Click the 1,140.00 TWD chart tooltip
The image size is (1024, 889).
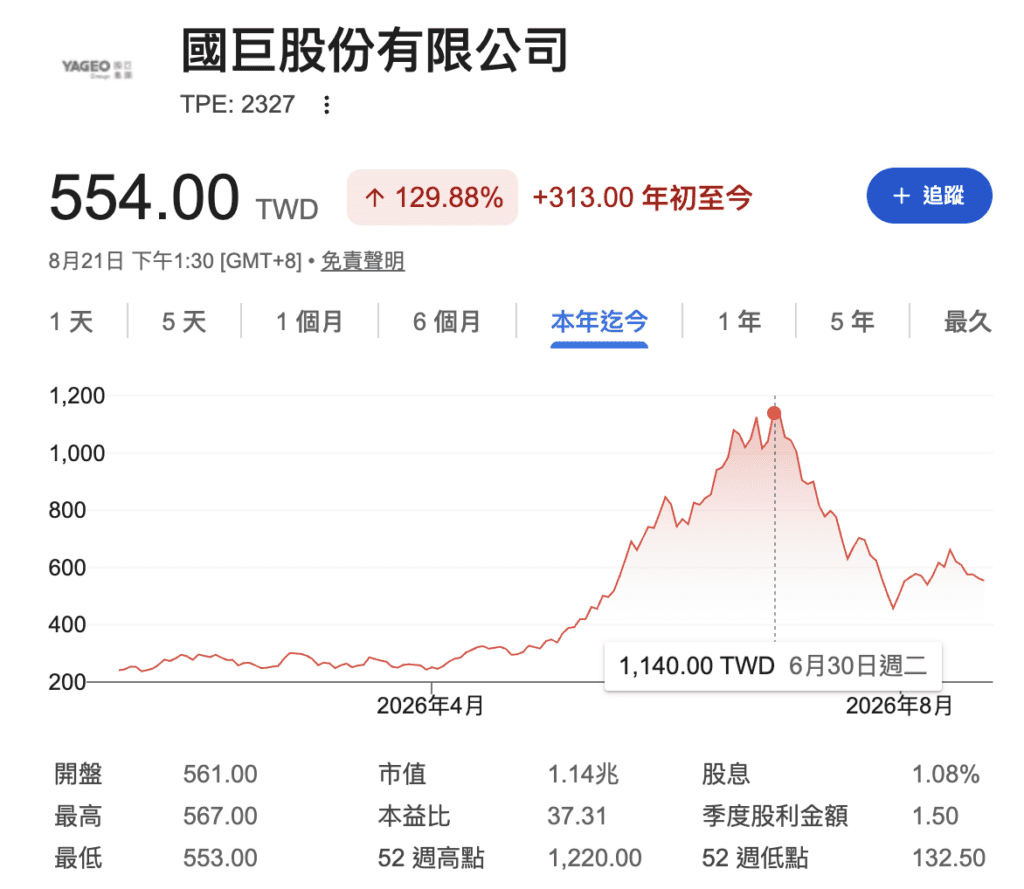773,666
